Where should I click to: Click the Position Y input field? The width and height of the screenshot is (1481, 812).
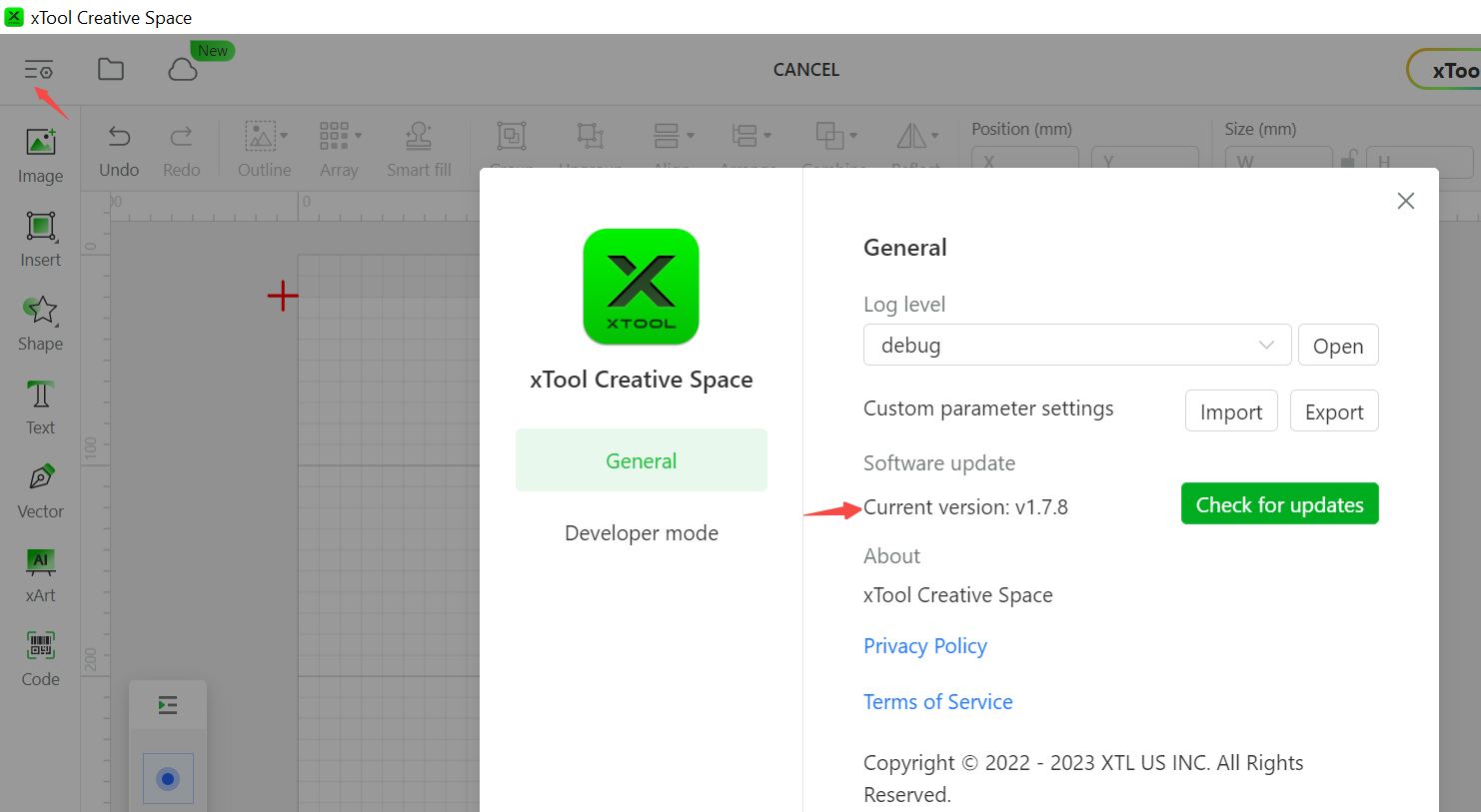point(1145,160)
